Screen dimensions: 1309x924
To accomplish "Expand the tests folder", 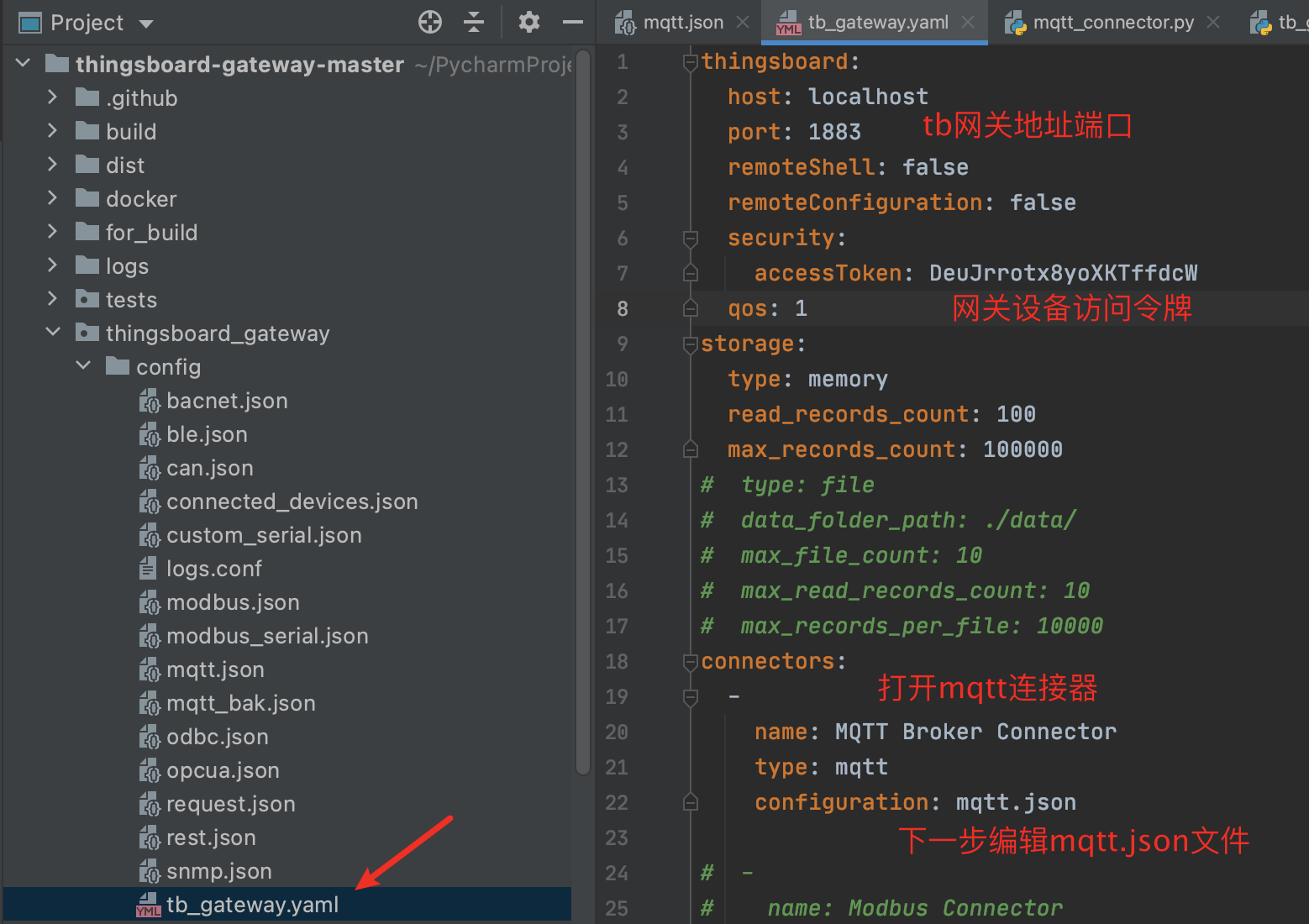I will click(x=52, y=298).
